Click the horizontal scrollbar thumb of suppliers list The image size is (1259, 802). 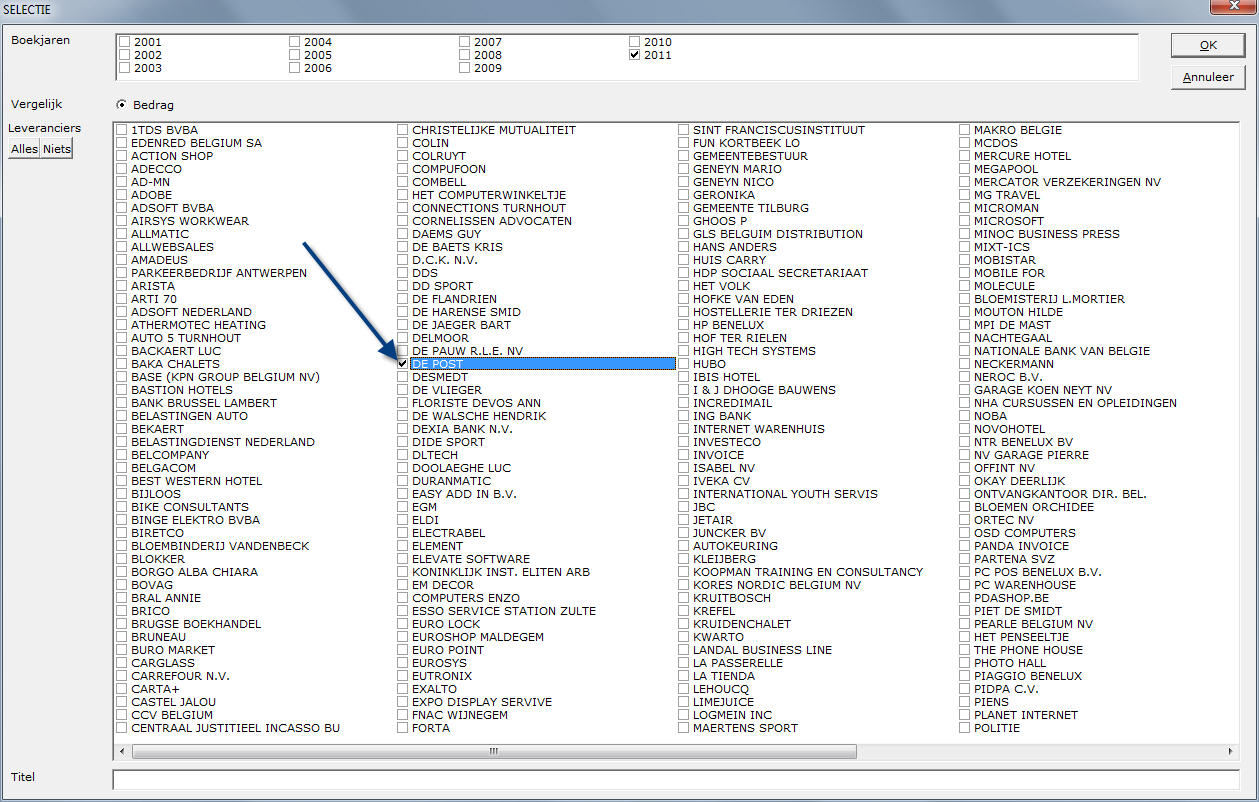click(494, 751)
